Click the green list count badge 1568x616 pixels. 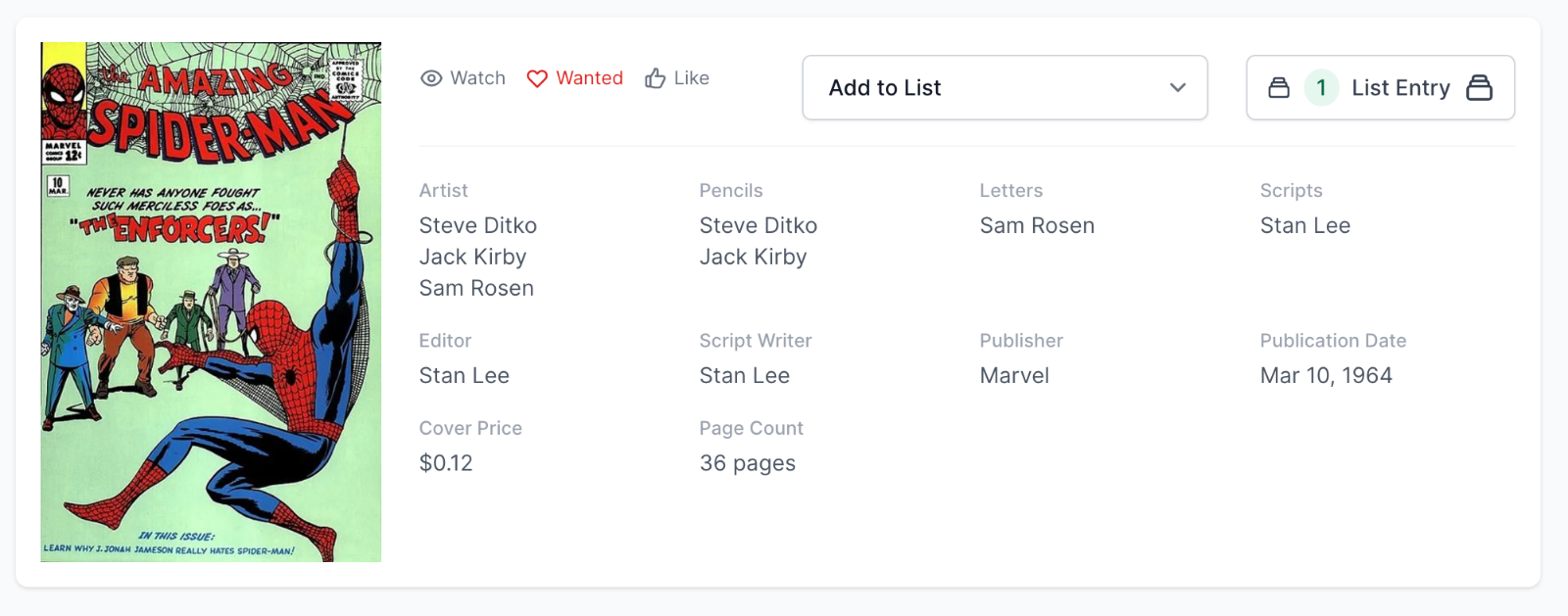(x=1321, y=88)
